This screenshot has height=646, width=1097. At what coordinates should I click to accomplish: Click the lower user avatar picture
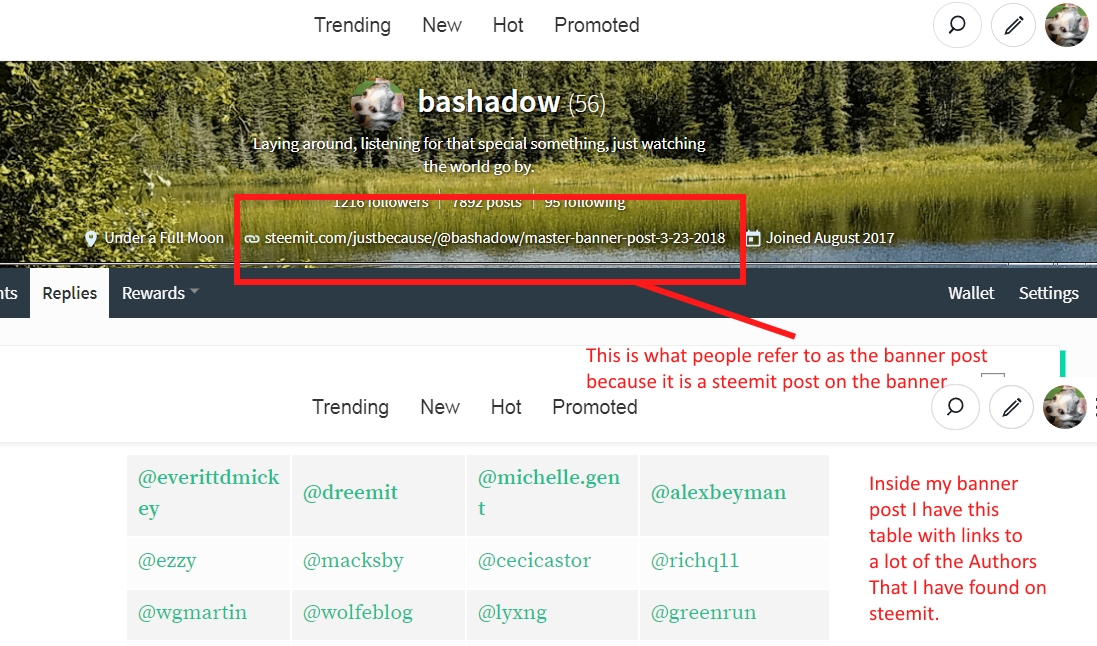click(1065, 407)
